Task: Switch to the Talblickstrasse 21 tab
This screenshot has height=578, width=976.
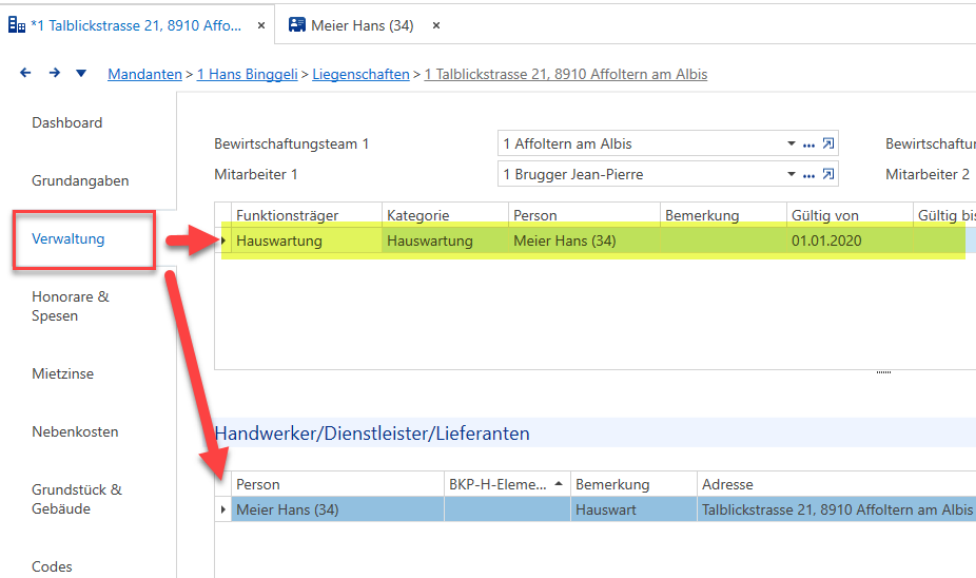Action: [x=136, y=26]
